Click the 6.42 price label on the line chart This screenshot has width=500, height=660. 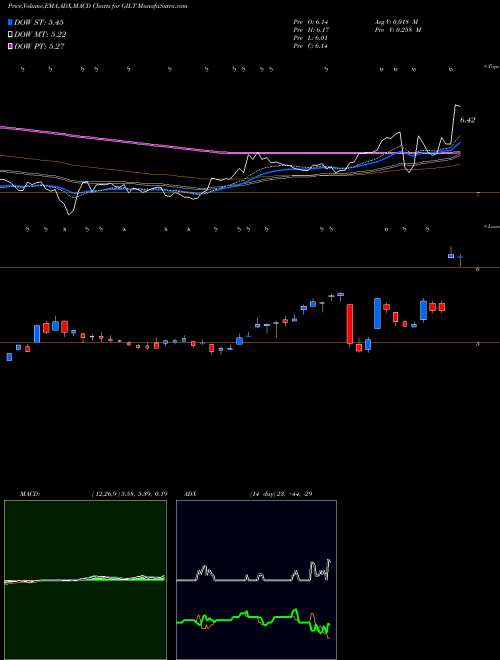468,120
